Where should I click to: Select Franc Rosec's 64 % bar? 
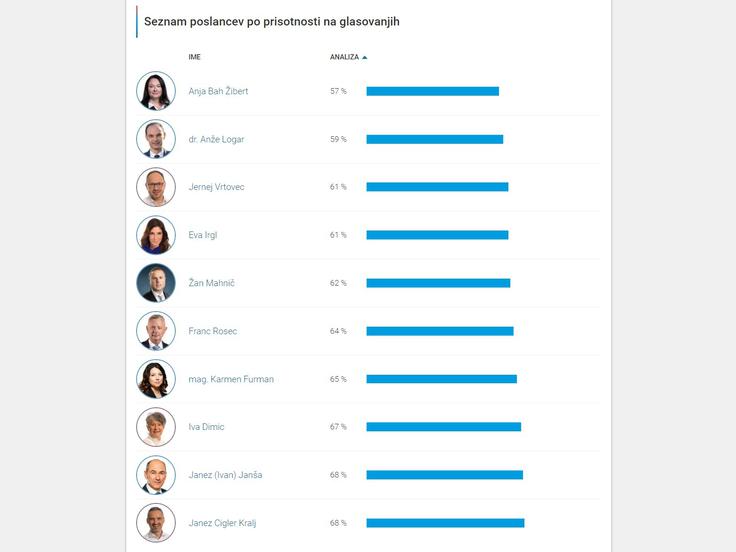tap(440, 331)
